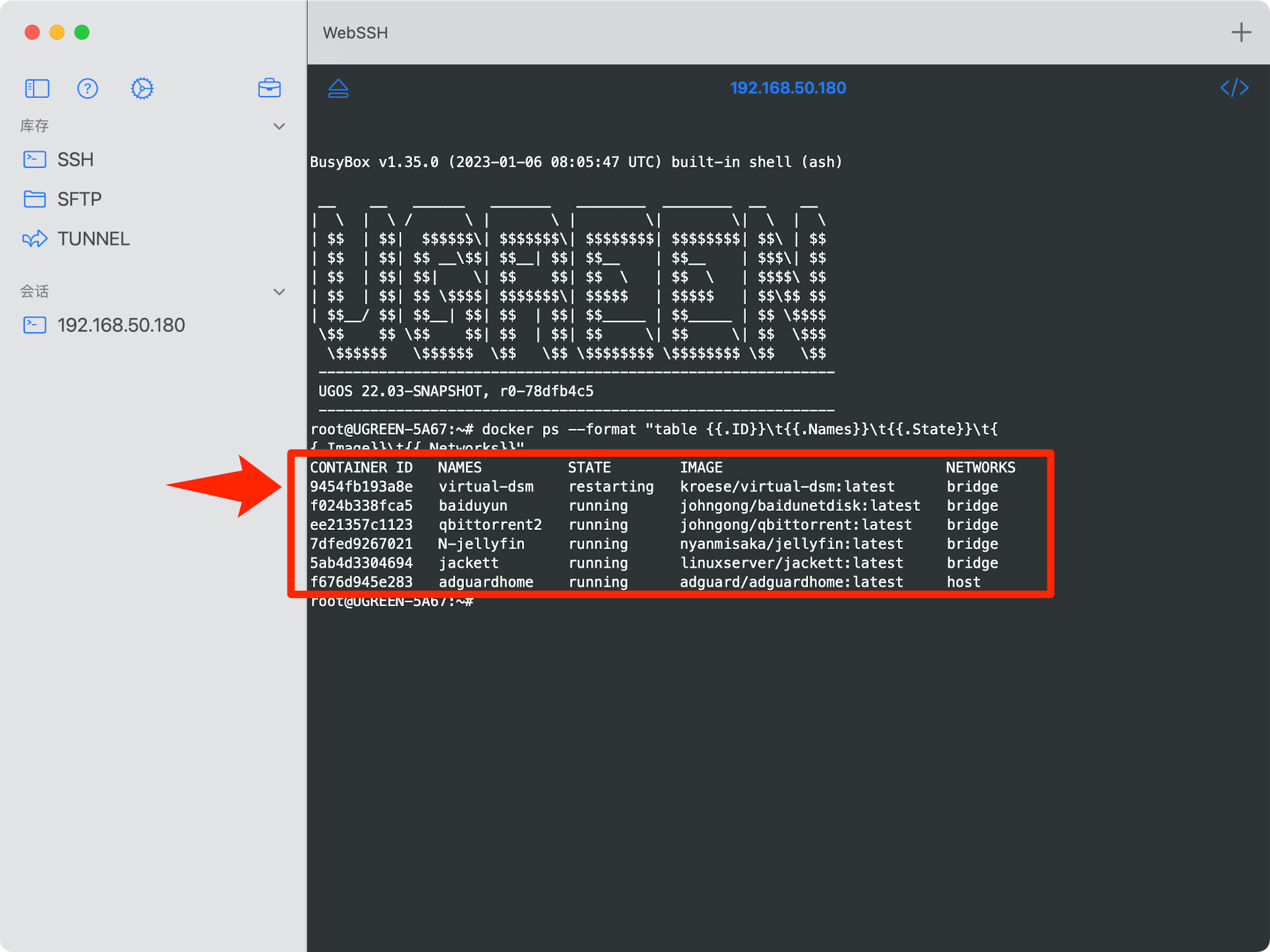Click the green zoom traffic light
The image size is (1270, 952).
point(81,32)
